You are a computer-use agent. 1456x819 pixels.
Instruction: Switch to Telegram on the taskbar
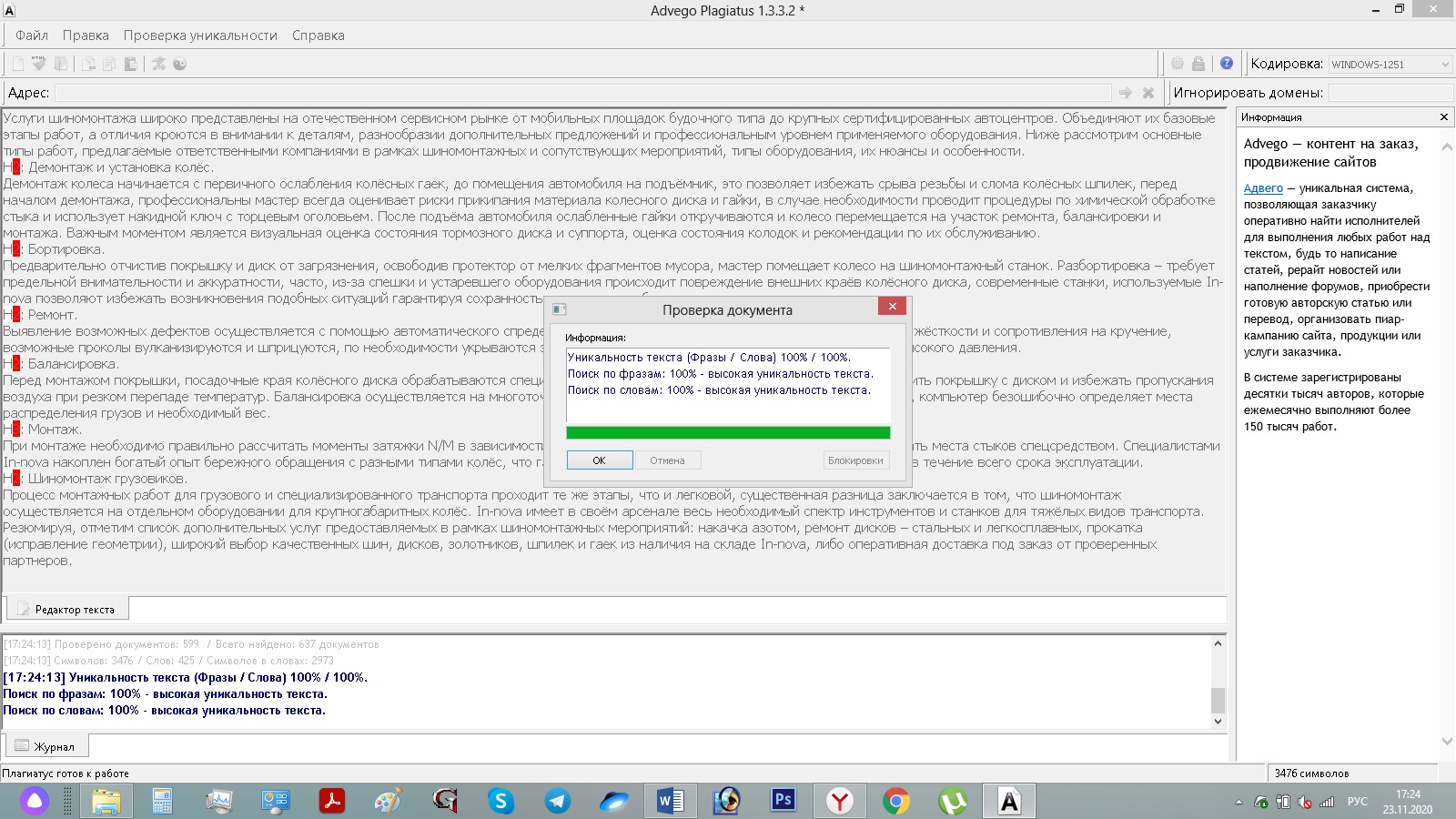(557, 801)
